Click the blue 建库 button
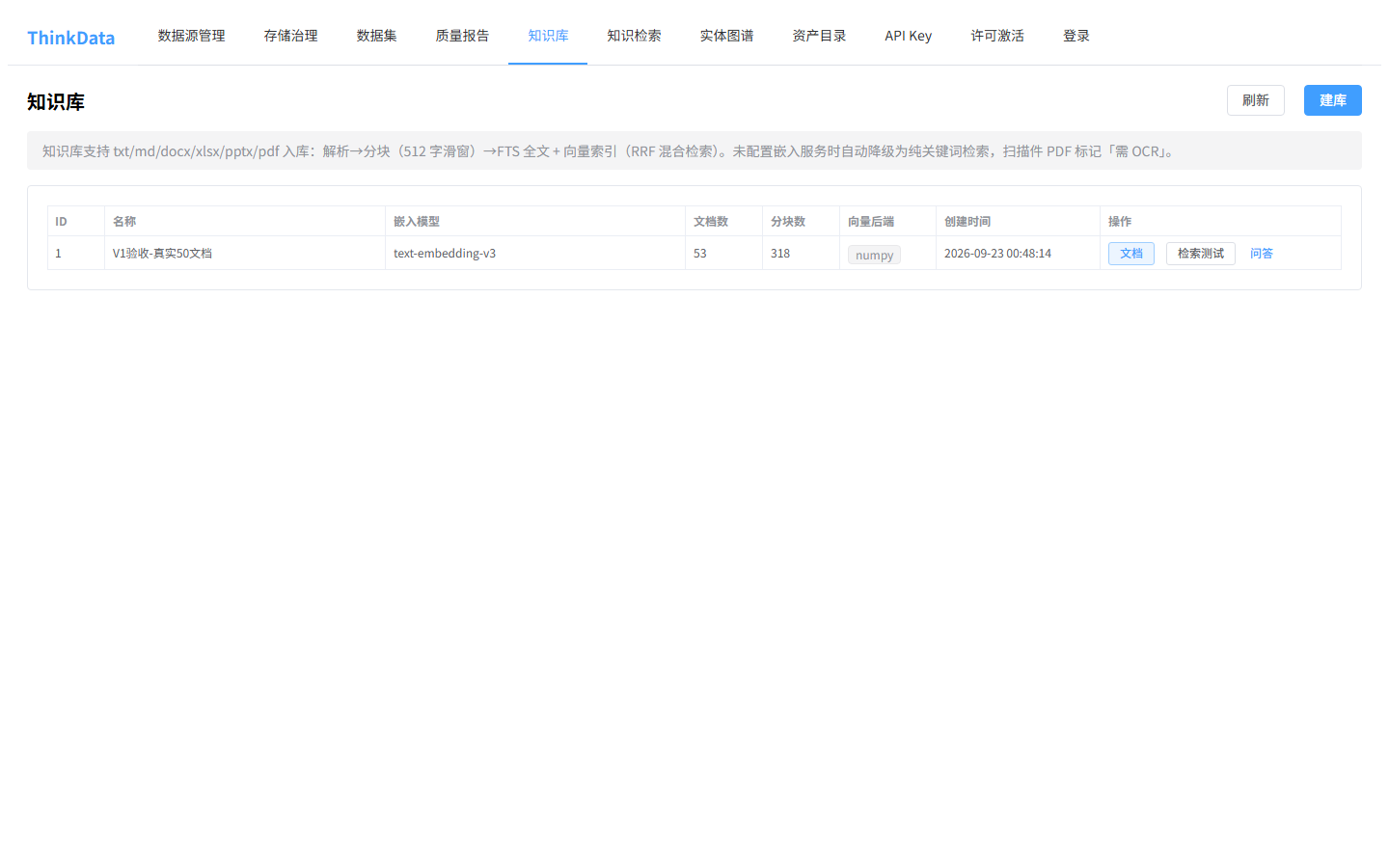The width and height of the screenshot is (1389, 868). (x=1332, y=100)
